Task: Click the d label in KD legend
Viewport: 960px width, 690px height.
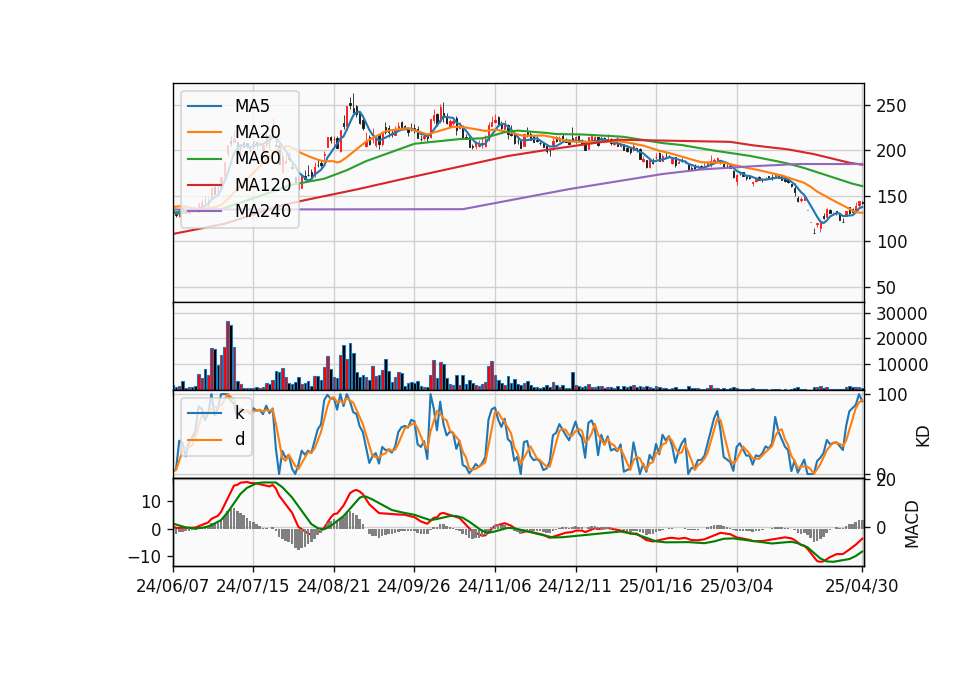Action: point(239,439)
